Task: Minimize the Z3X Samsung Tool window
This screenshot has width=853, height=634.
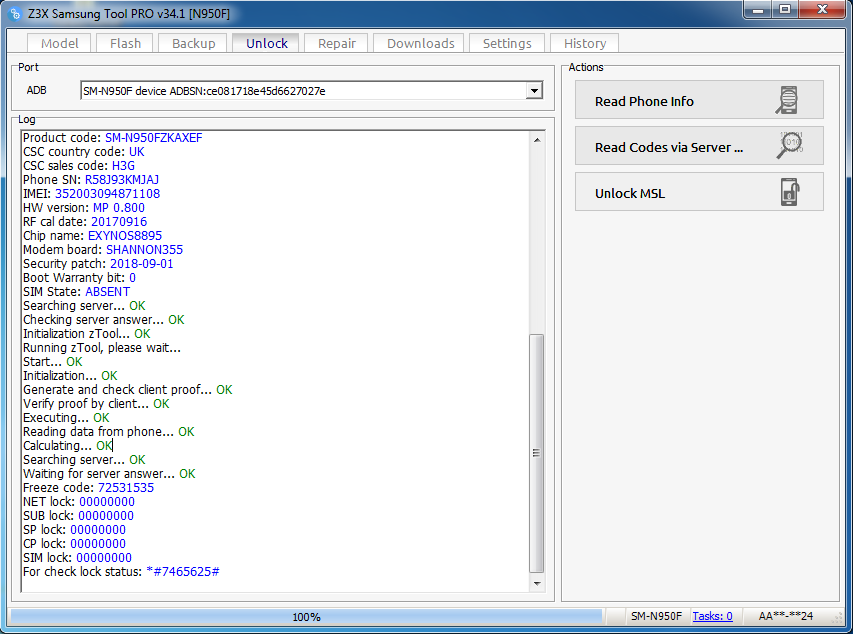Action: click(x=758, y=9)
